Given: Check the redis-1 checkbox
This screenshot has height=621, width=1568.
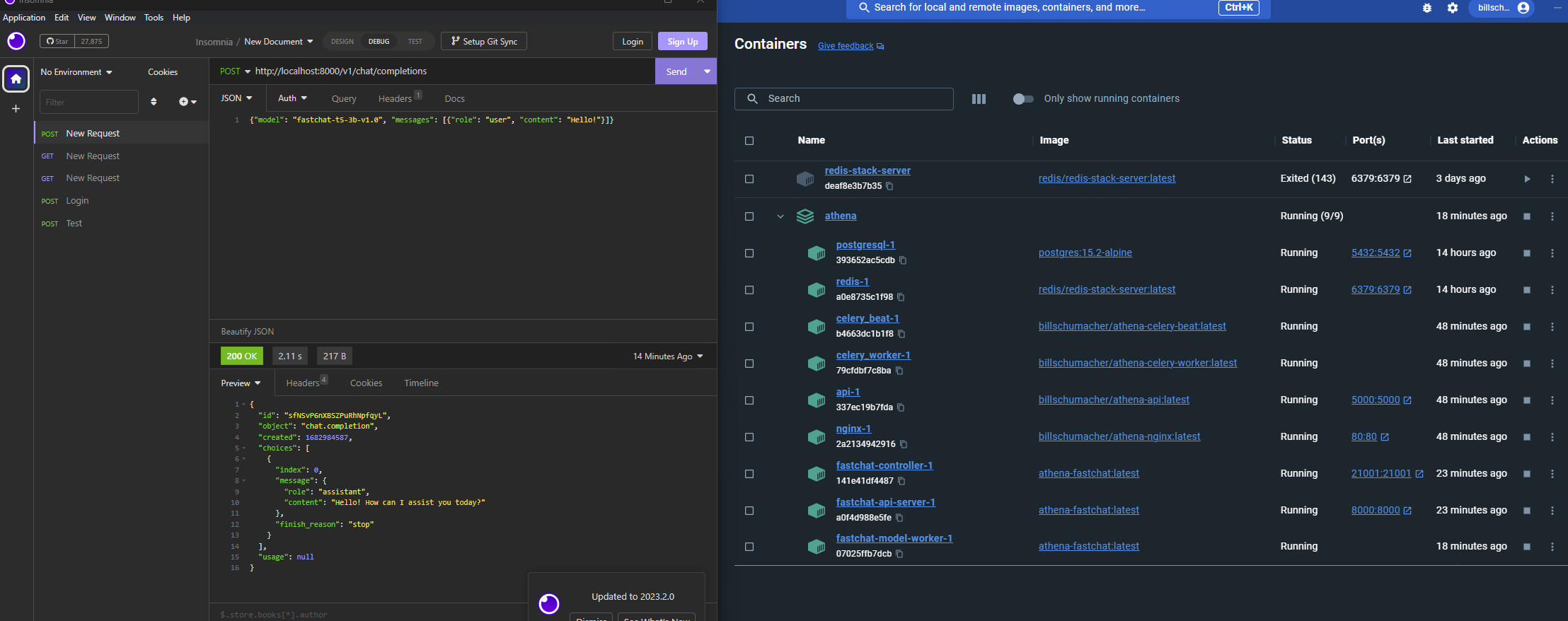Looking at the screenshot, I should pyautogui.click(x=749, y=290).
